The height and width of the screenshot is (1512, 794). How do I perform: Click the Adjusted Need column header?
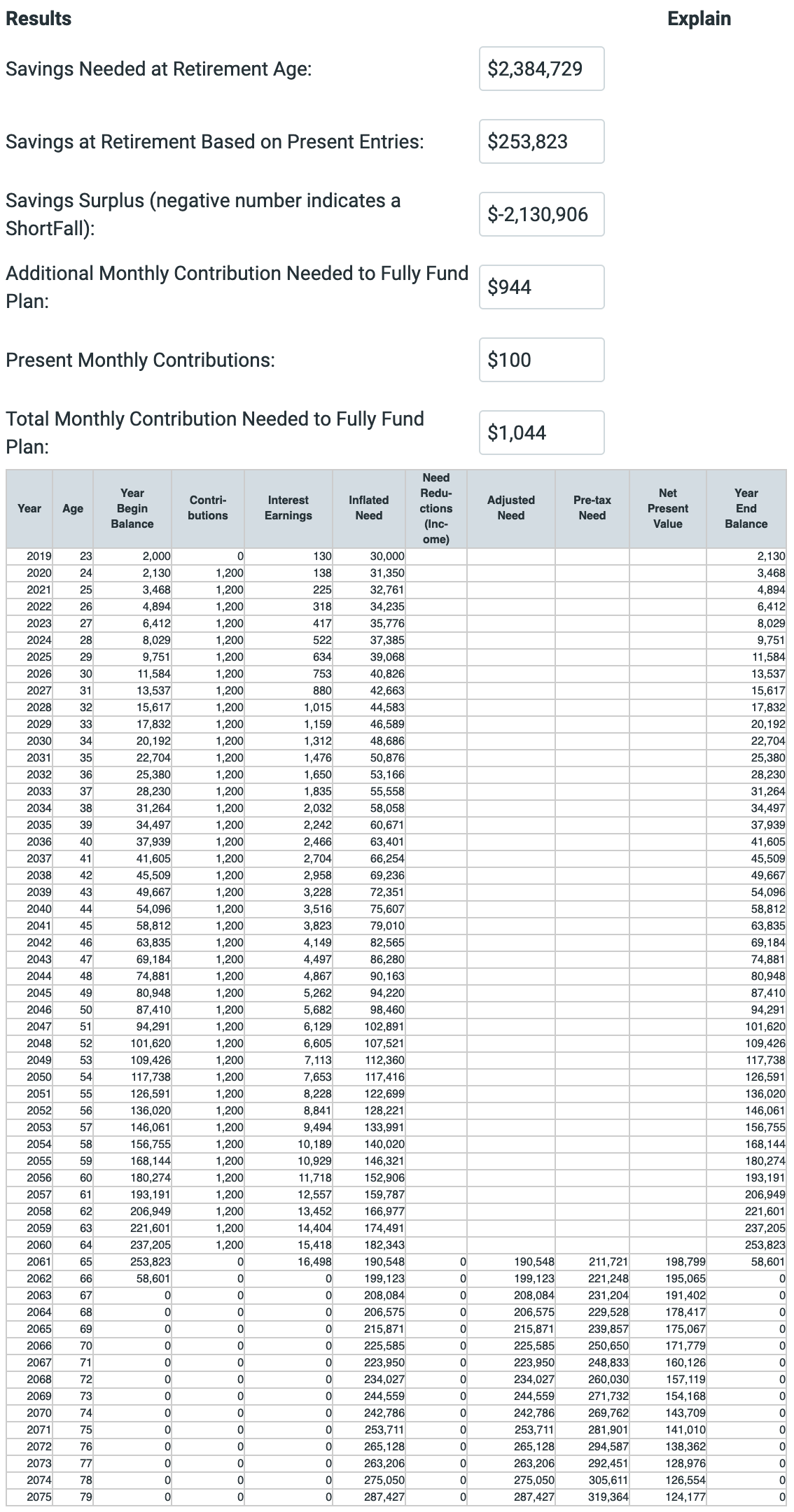click(x=510, y=508)
